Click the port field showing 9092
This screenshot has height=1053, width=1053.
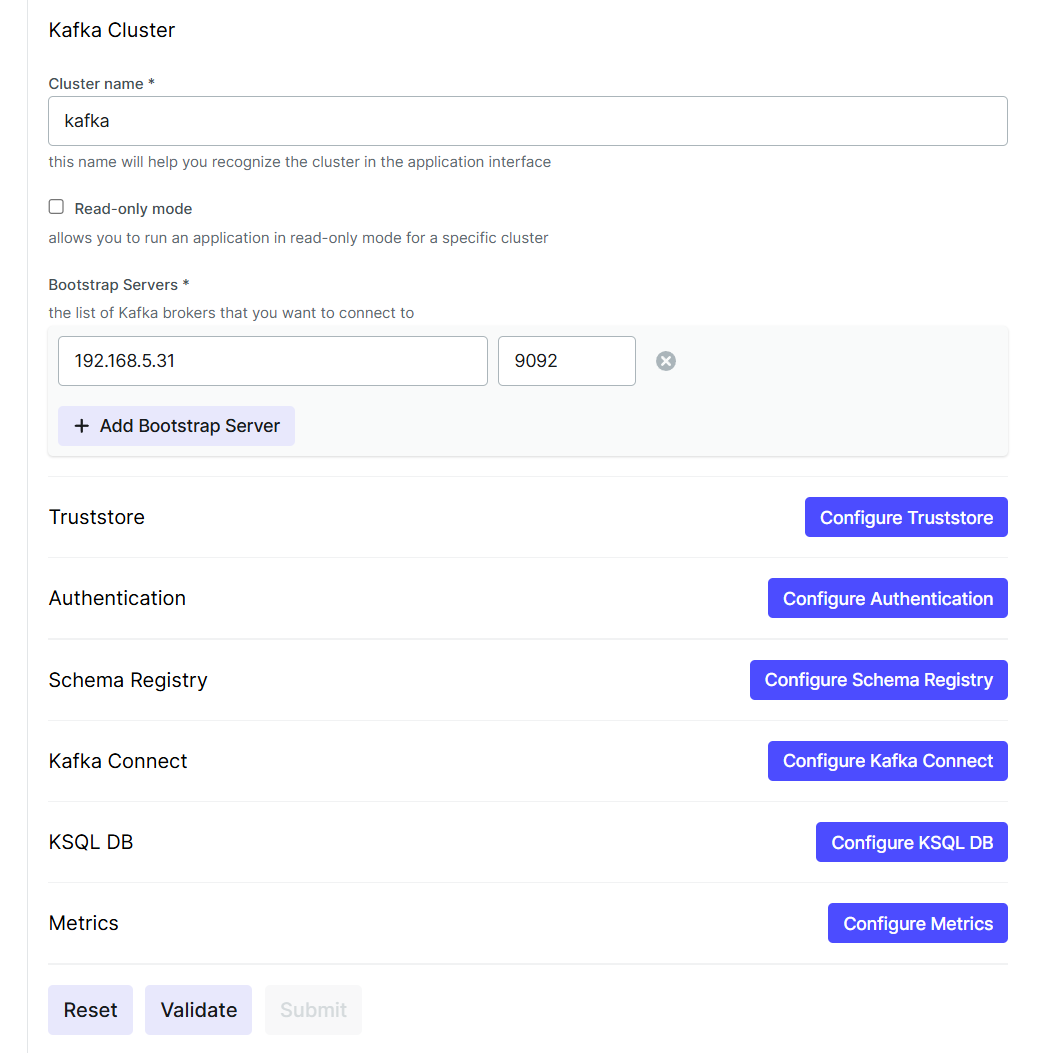click(x=567, y=361)
